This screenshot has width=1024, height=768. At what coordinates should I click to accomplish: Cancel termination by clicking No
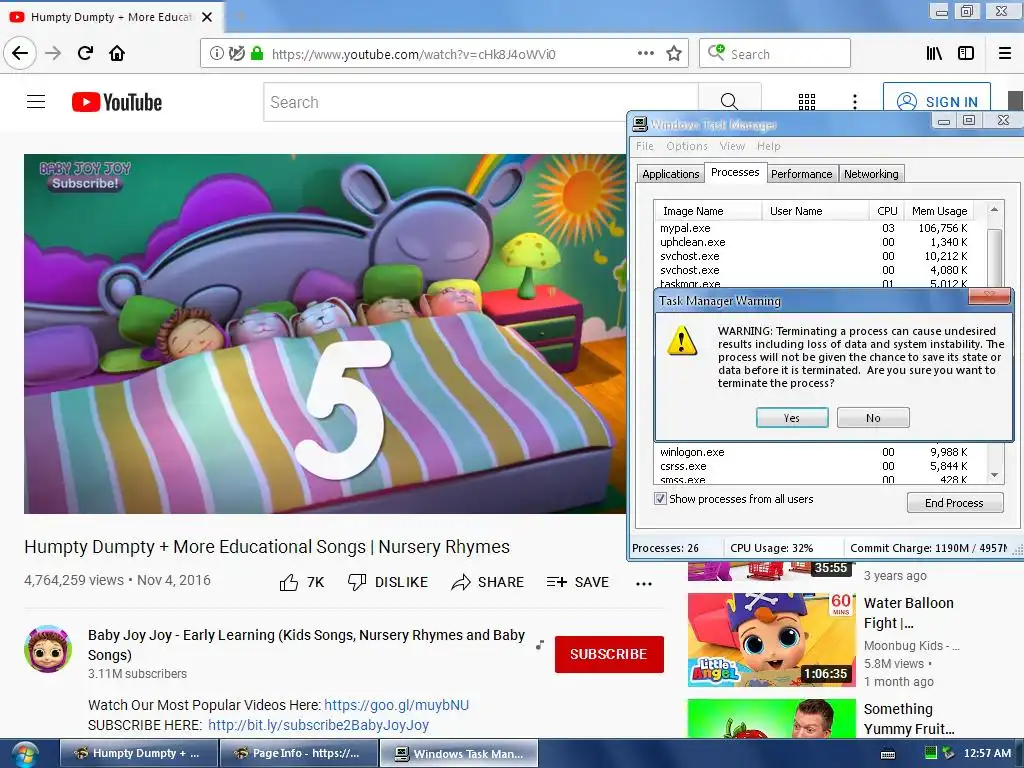click(x=873, y=418)
